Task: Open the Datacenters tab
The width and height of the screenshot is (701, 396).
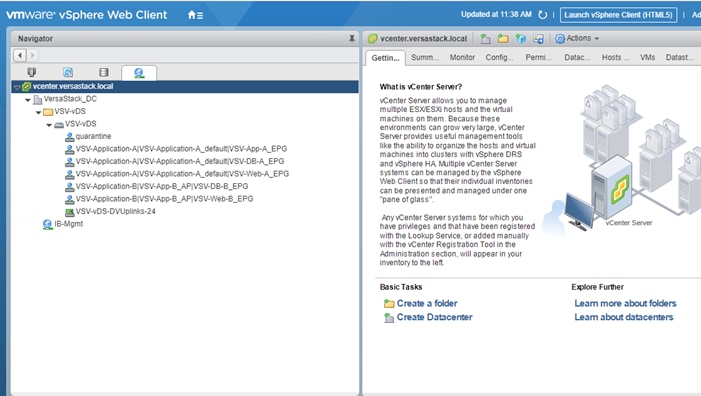Action: point(577,57)
